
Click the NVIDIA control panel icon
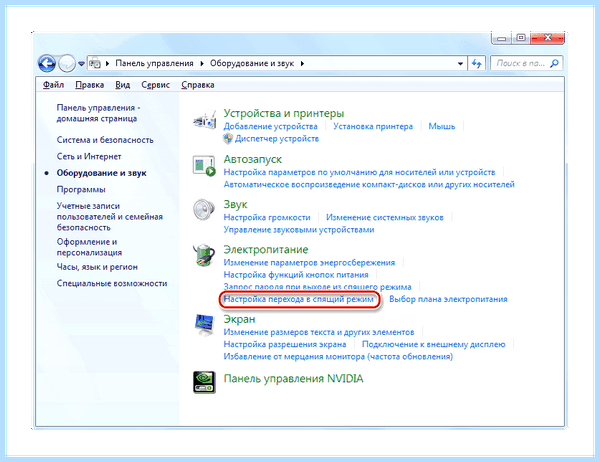[x=204, y=382]
